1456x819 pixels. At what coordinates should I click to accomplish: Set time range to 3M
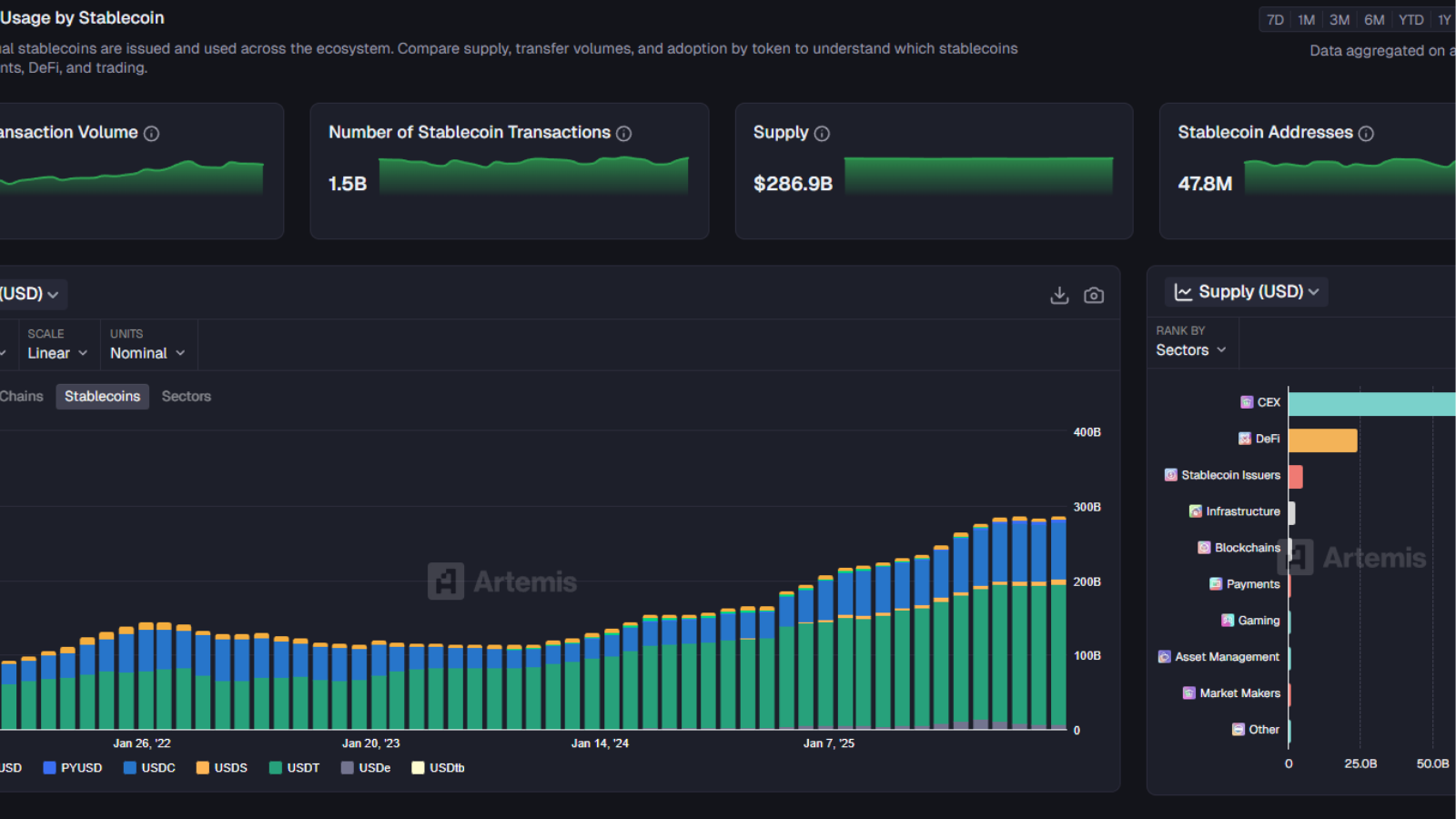(1340, 20)
